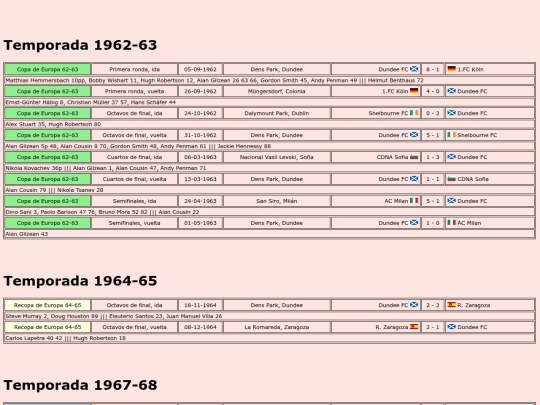
Task: Click the date 05-09-1962
Action: (200, 69)
